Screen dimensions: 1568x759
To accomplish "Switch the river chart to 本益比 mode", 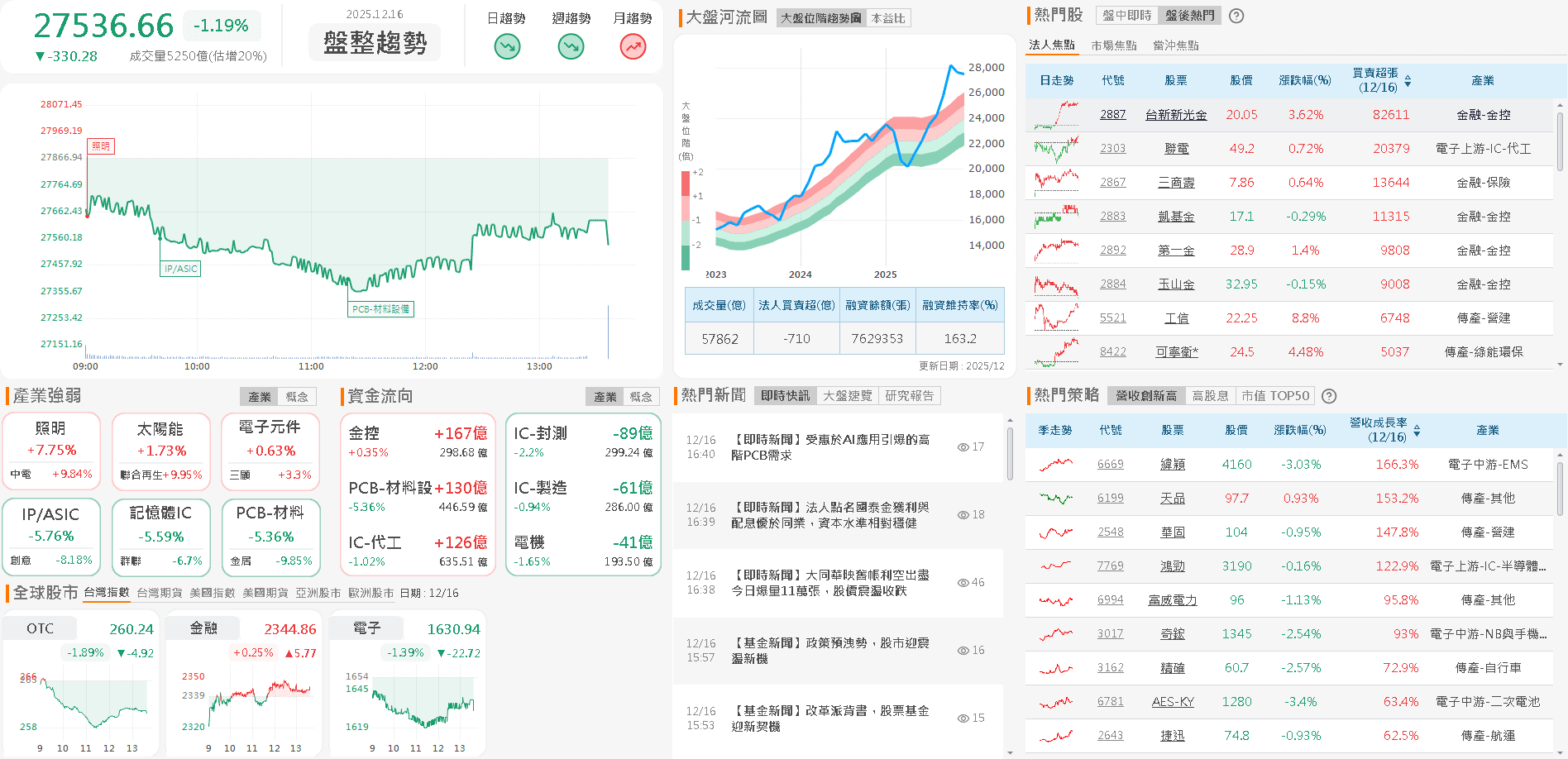I will click(888, 18).
